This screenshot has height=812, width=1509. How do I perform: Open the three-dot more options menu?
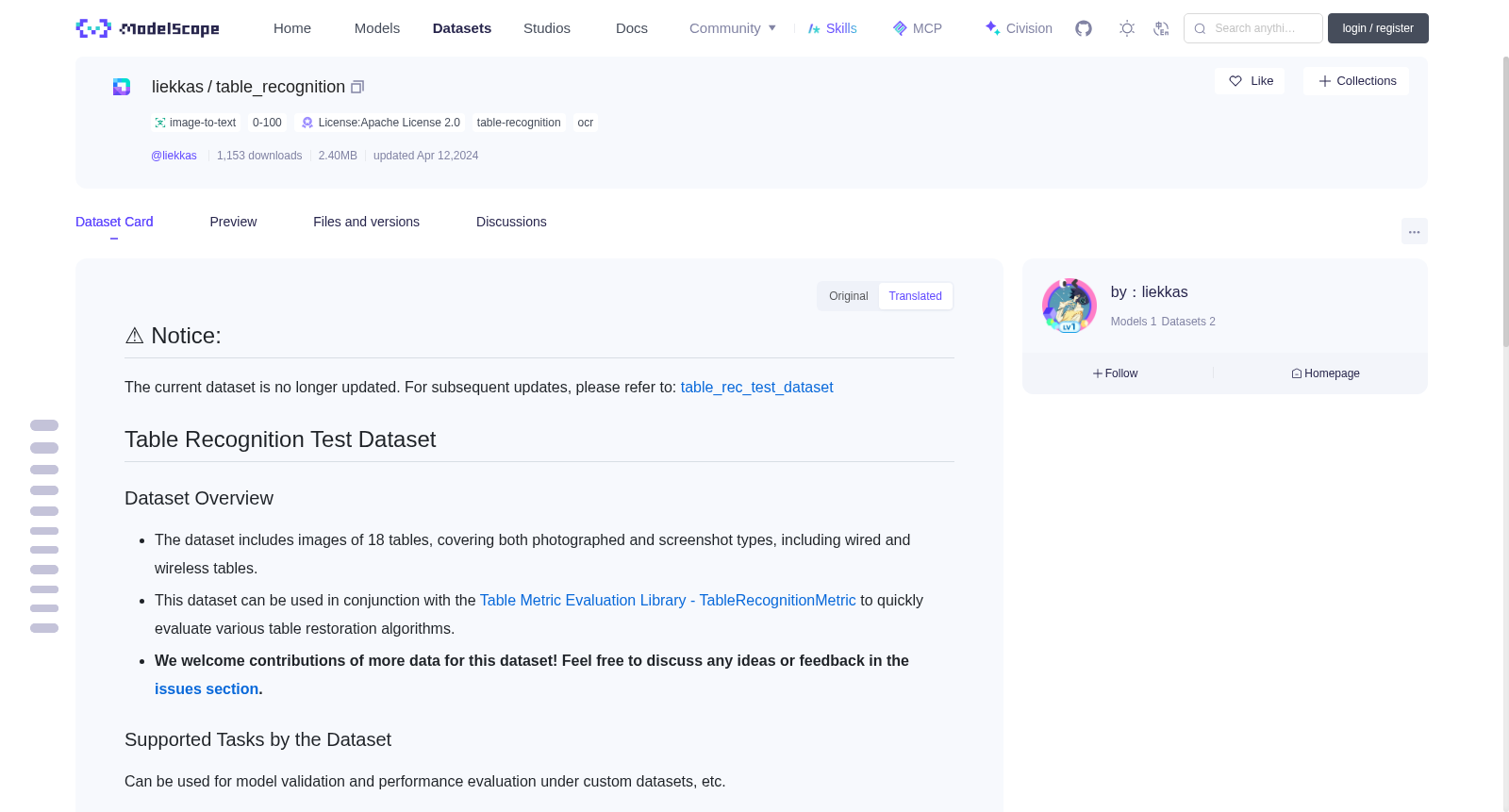pos(1414,231)
